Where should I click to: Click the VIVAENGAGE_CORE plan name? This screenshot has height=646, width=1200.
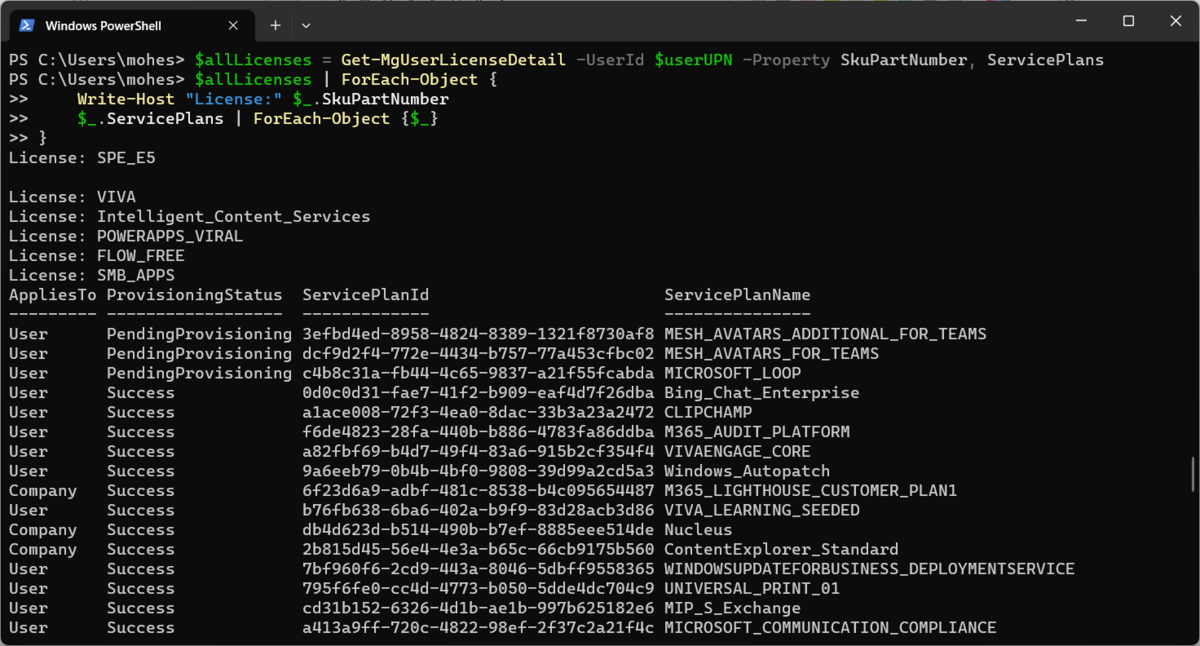[x=737, y=451]
